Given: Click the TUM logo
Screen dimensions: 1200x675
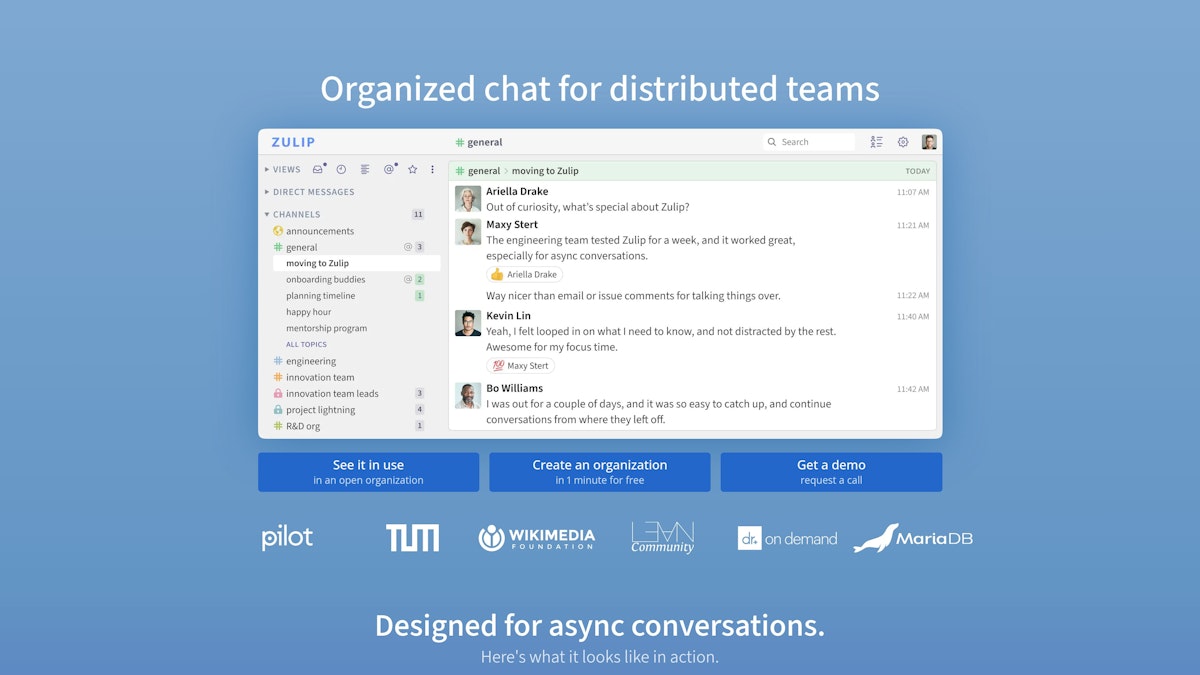Looking at the screenshot, I should point(412,538).
